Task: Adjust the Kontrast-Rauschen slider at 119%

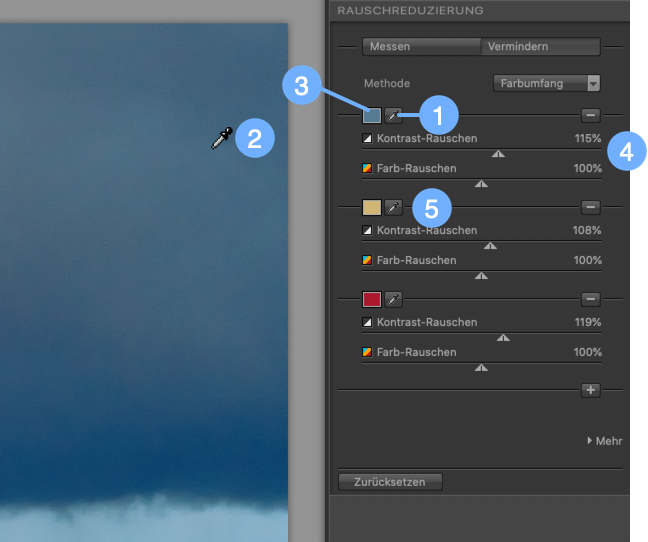Action: [503, 338]
